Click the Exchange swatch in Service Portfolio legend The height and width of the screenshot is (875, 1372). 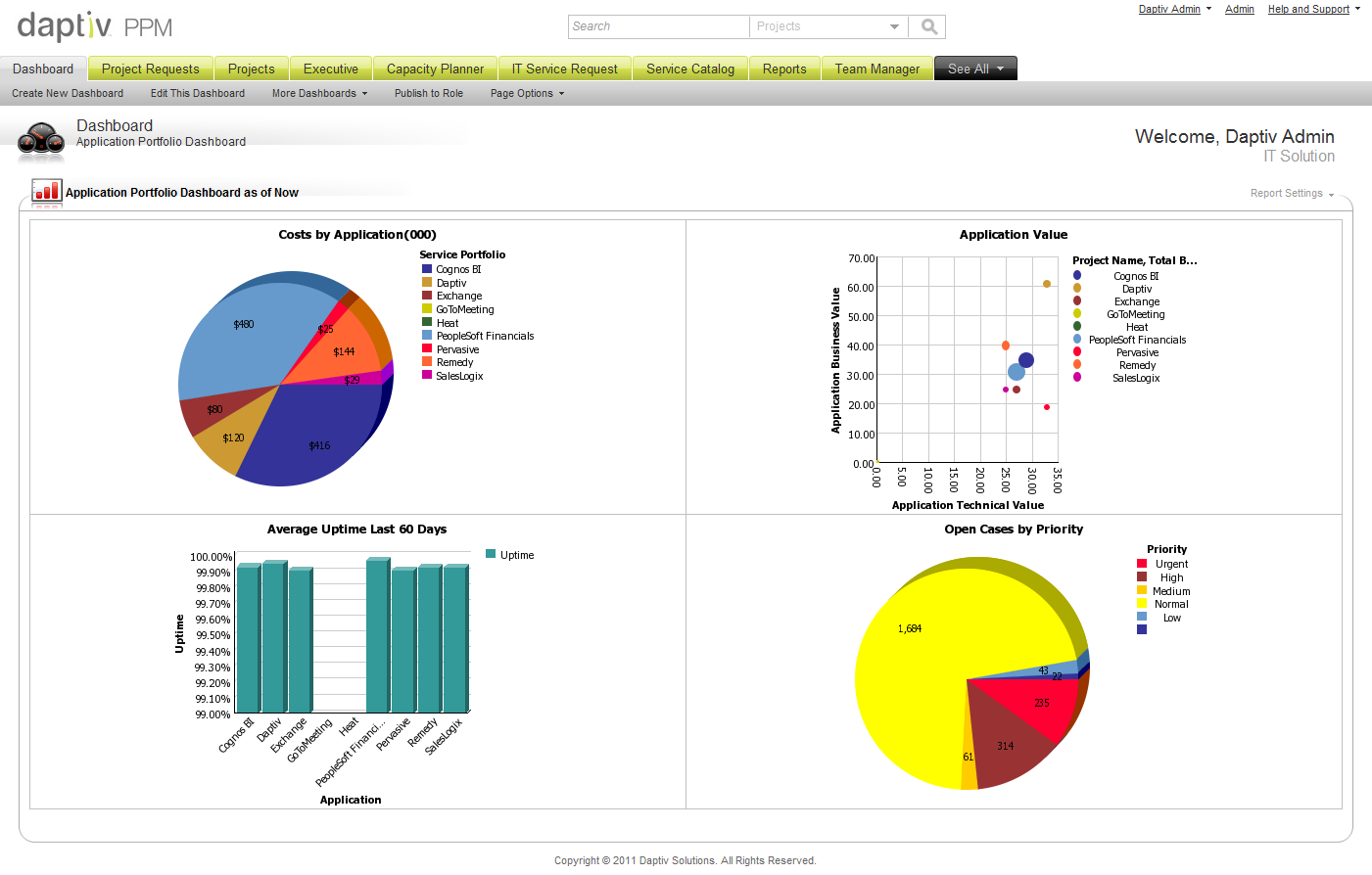point(427,296)
